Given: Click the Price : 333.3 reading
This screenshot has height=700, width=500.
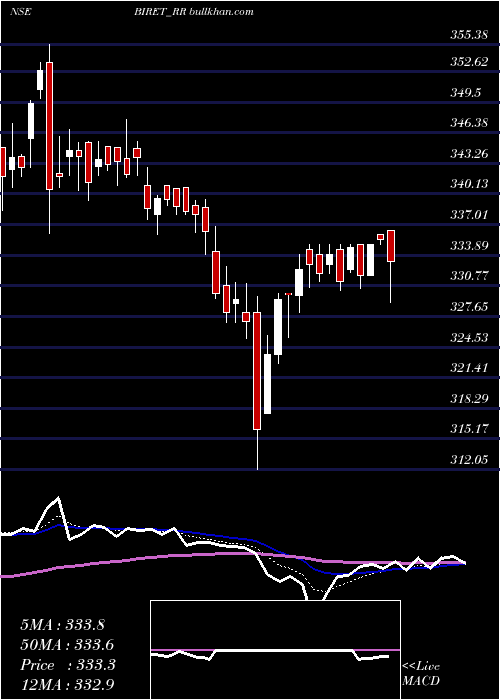Looking at the screenshot, I should click(x=68, y=665).
